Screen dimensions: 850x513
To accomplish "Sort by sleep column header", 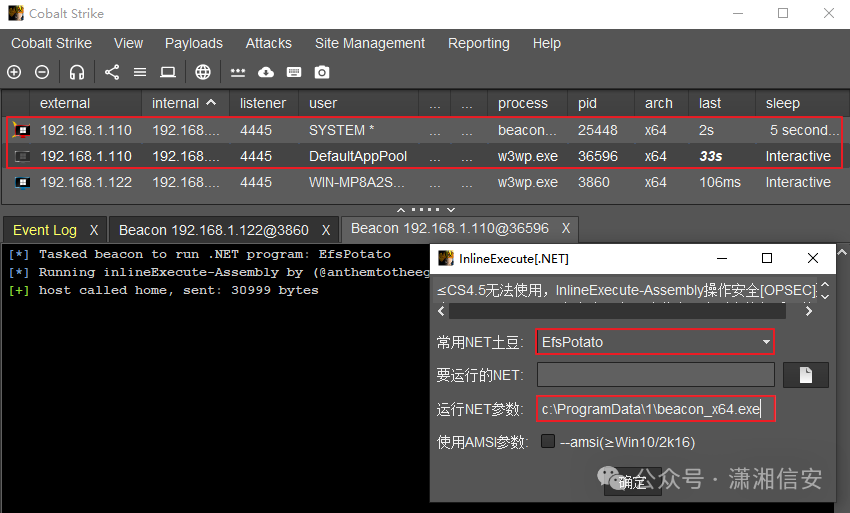I will click(x=801, y=103).
